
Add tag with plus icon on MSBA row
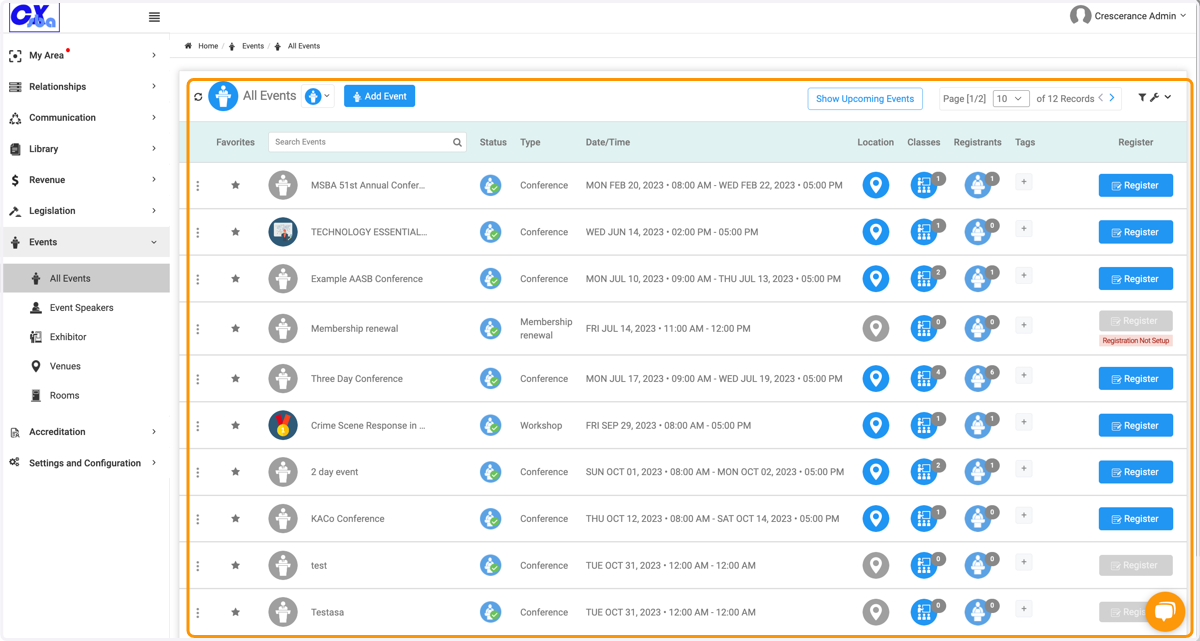click(1023, 182)
